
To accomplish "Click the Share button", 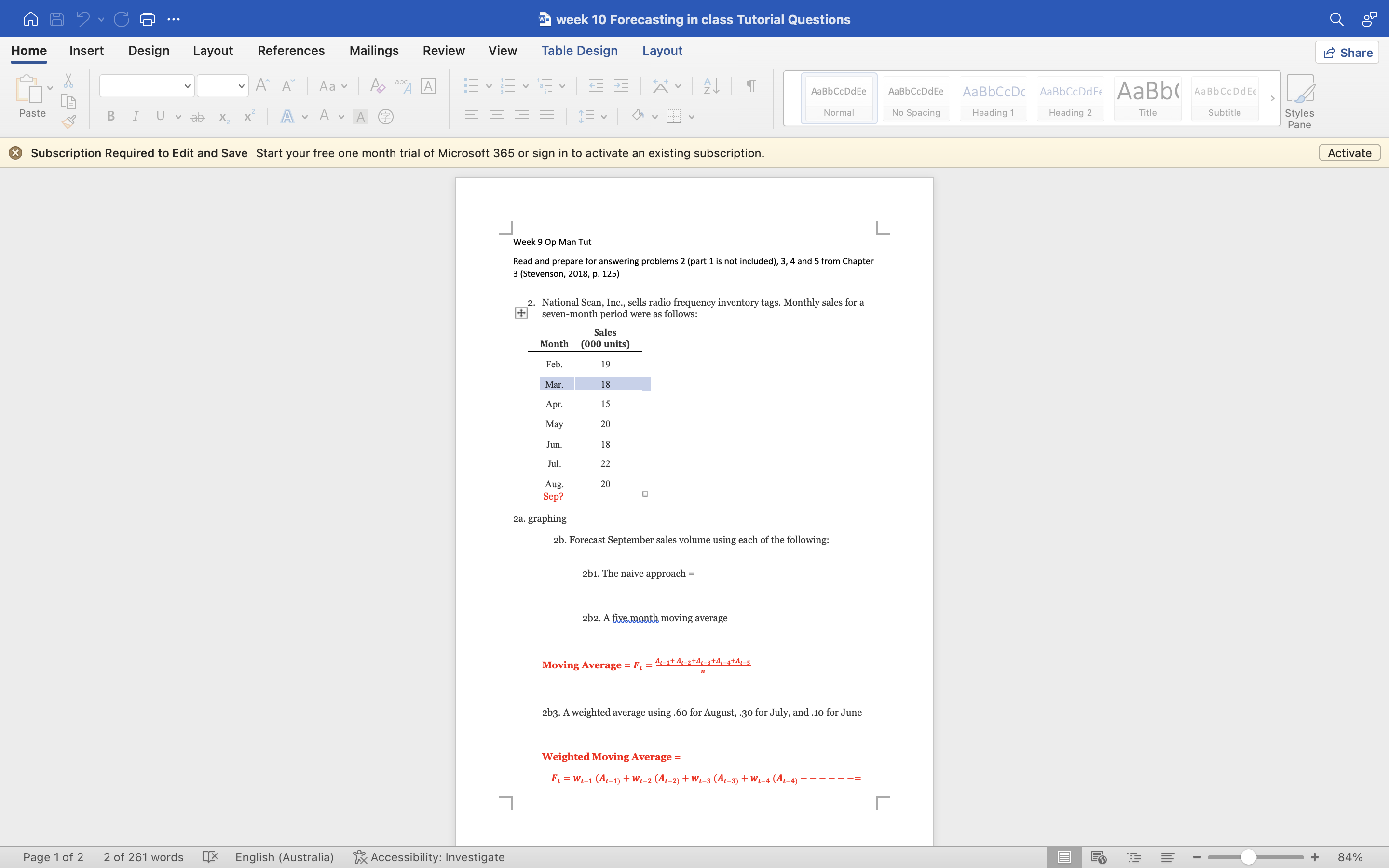I will pos(1347,52).
